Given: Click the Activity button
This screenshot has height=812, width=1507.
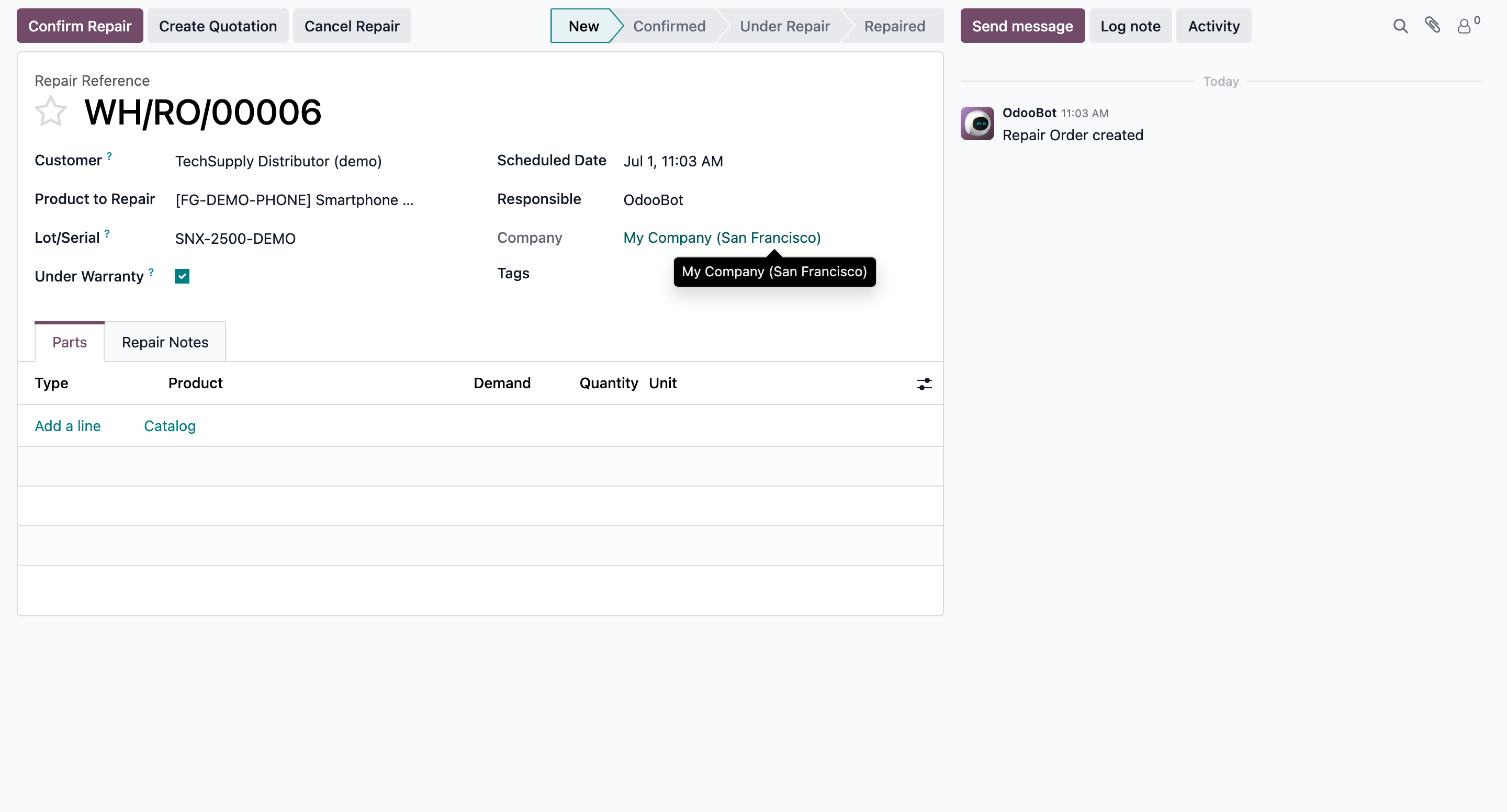Looking at the screenshot, I should 1213,26.
